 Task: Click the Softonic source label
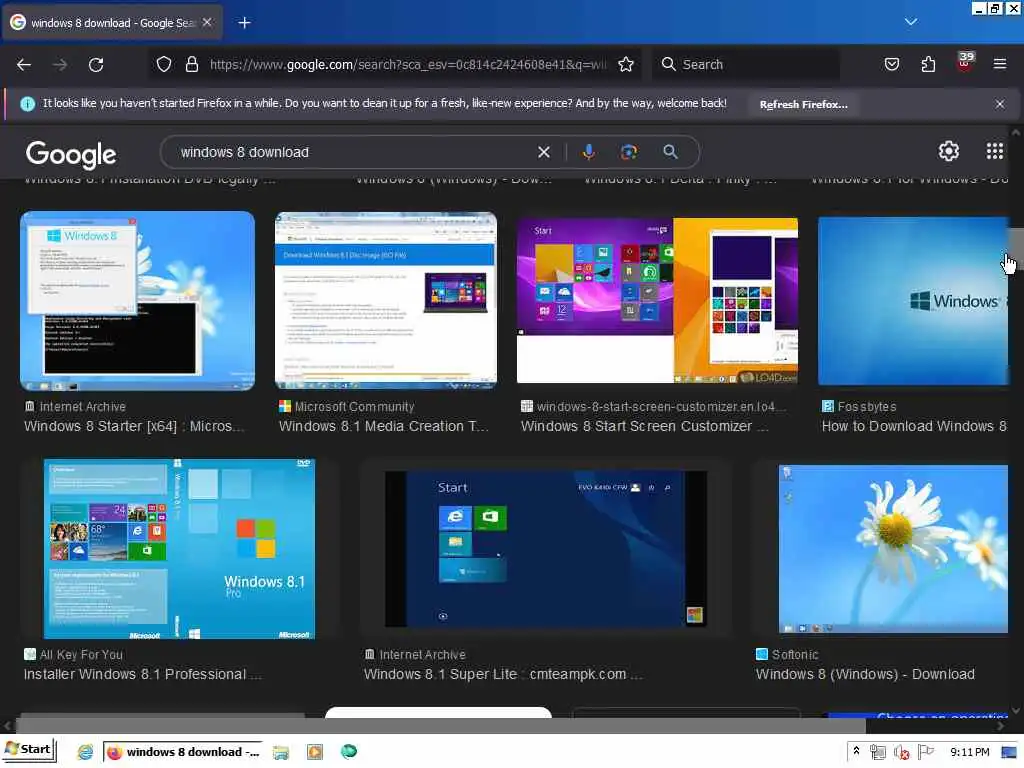point(795,655)
